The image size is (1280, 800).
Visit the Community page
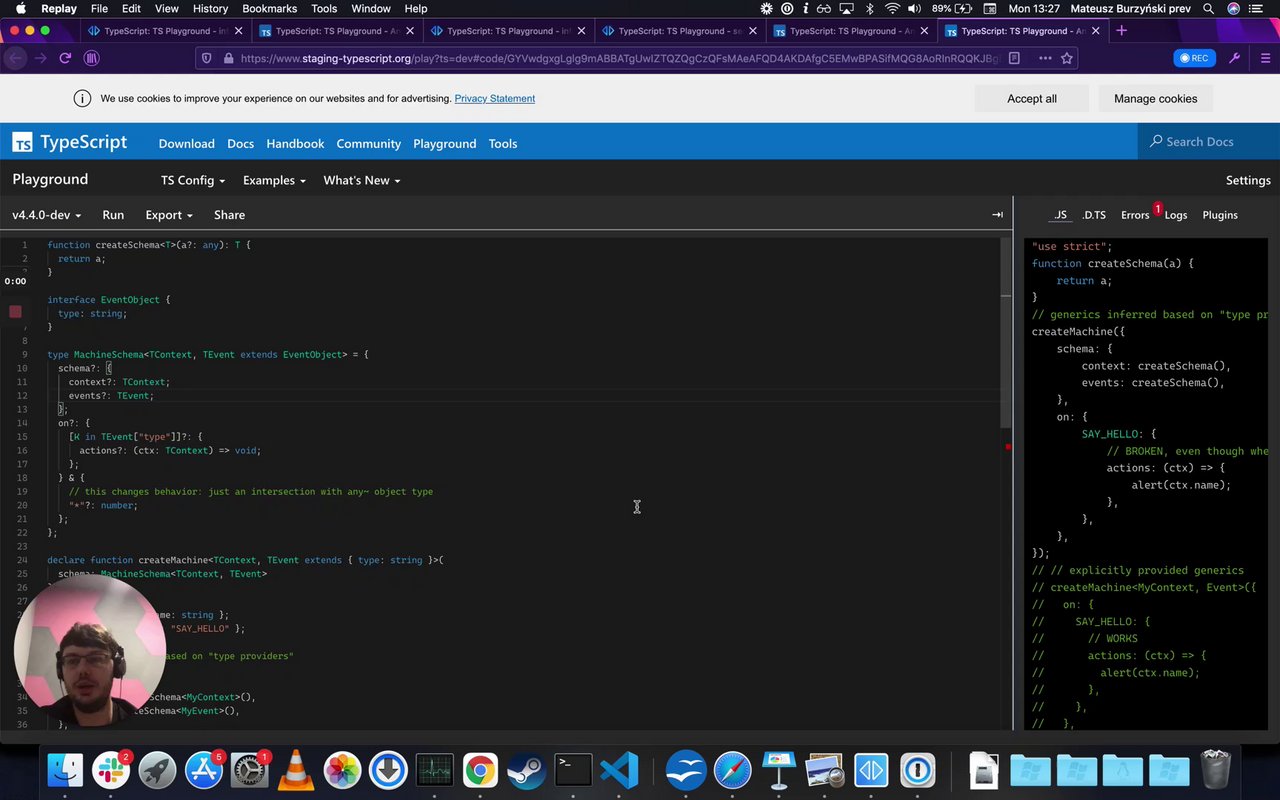[x=369, y=143]
